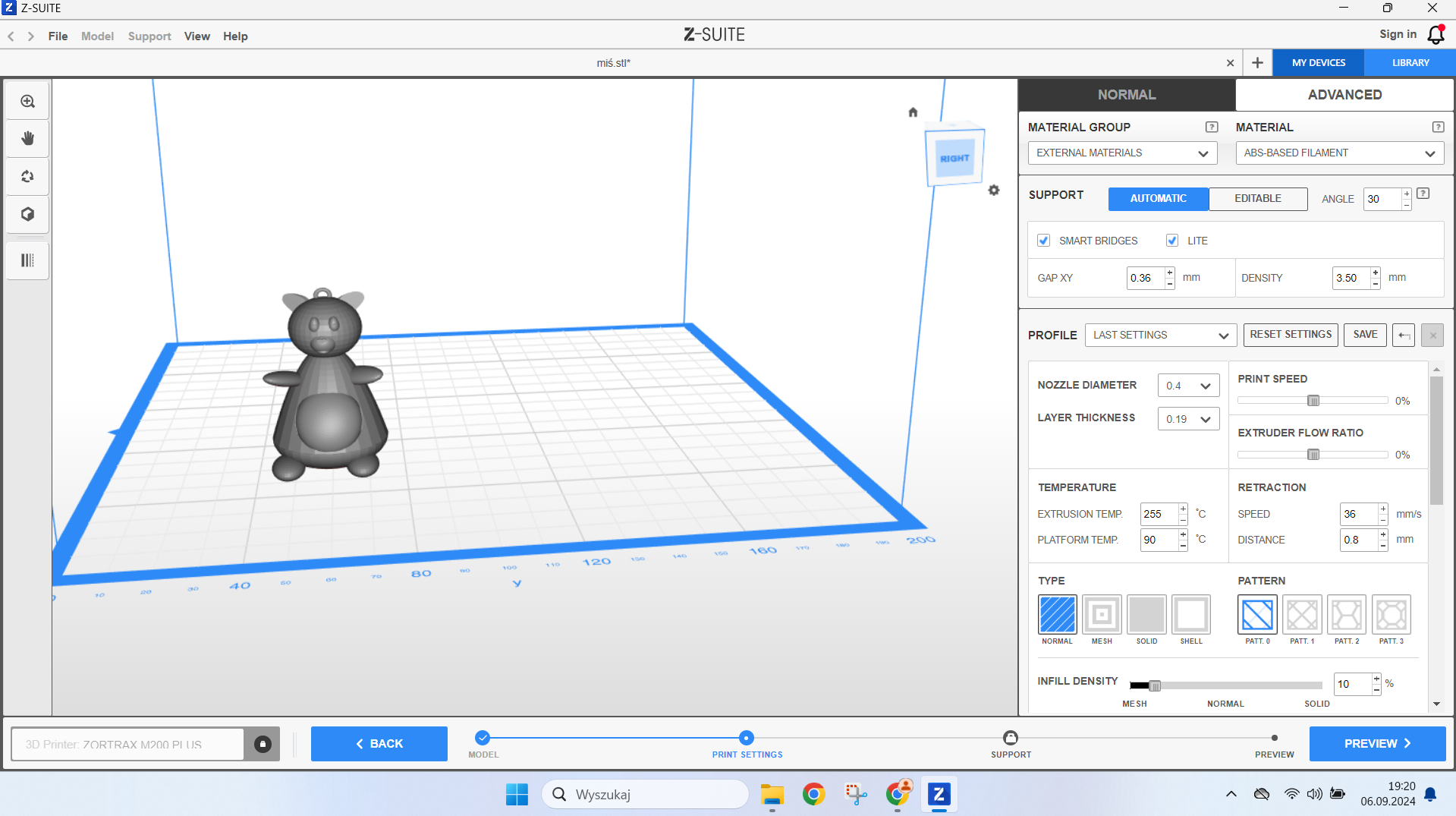Screen dimensions: 1456x816
Task: Click the Extruder Flow Ratio slider handle
Action: click(1313, 455)
